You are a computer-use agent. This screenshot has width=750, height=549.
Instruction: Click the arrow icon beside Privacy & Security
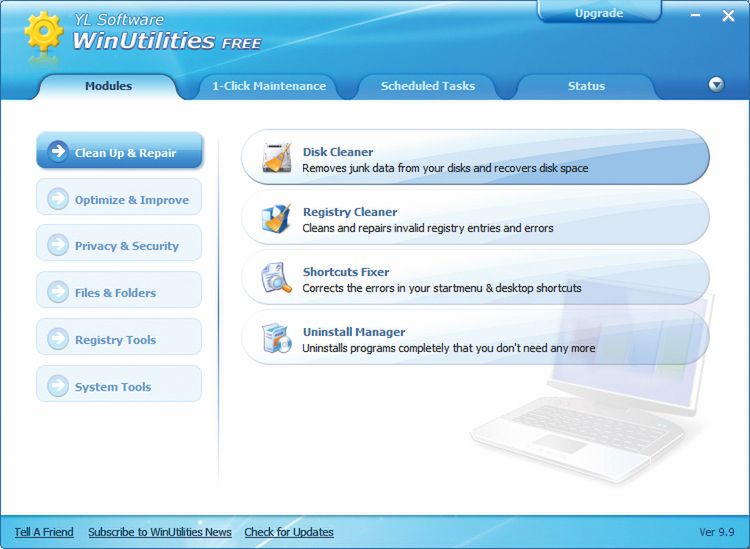(x=58, y=245)
